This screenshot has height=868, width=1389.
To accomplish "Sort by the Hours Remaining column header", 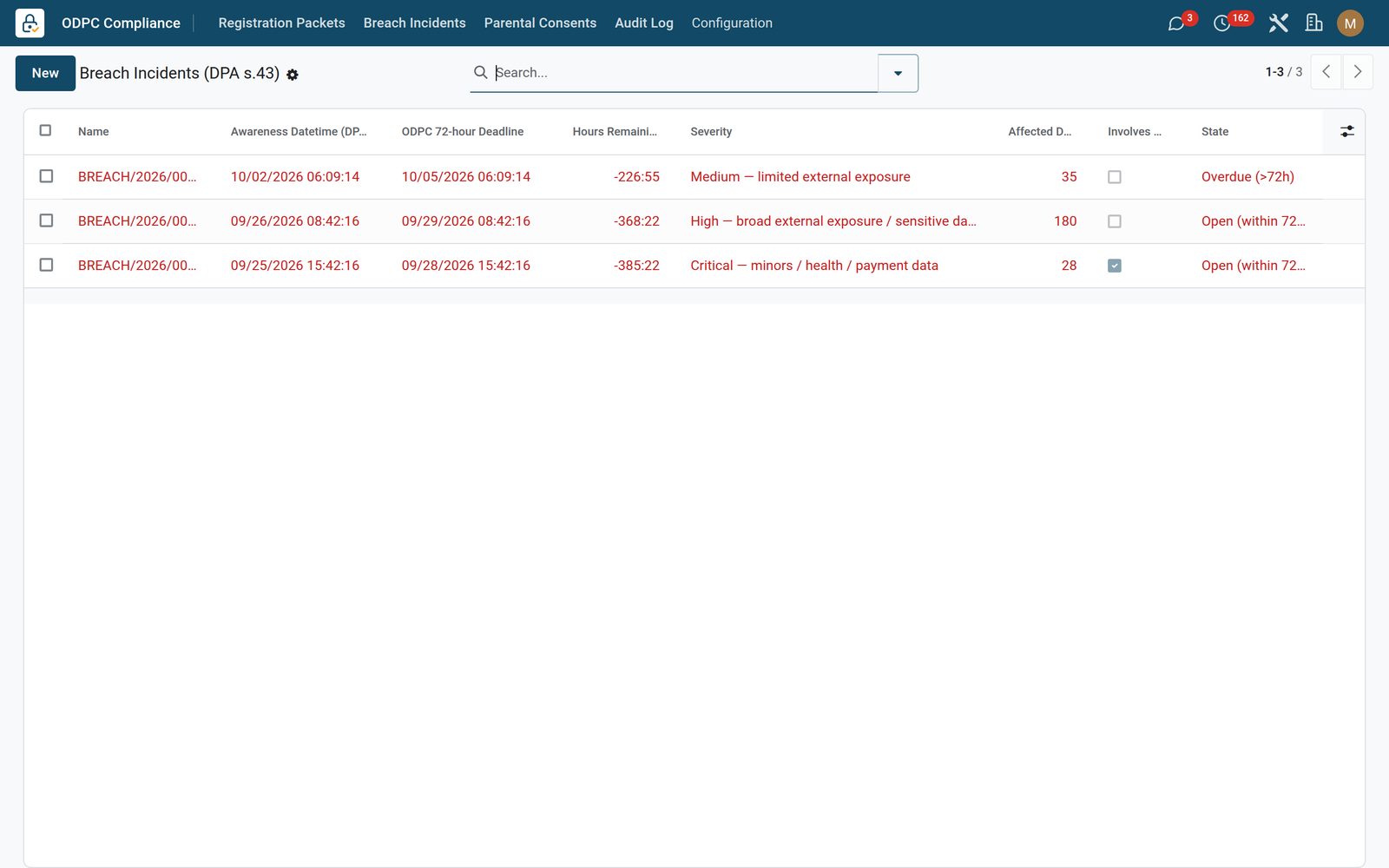I will tap(615, 132).
